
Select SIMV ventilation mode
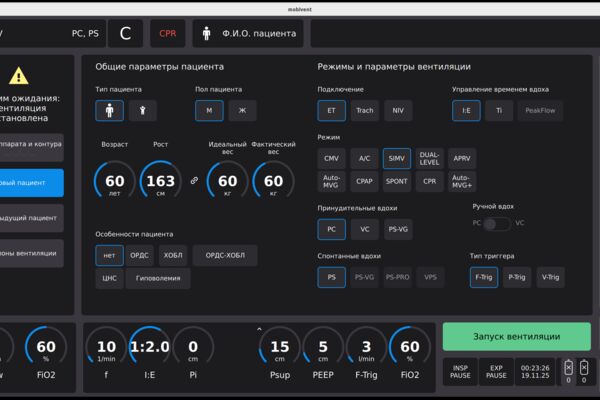click(x=397, y=158)
